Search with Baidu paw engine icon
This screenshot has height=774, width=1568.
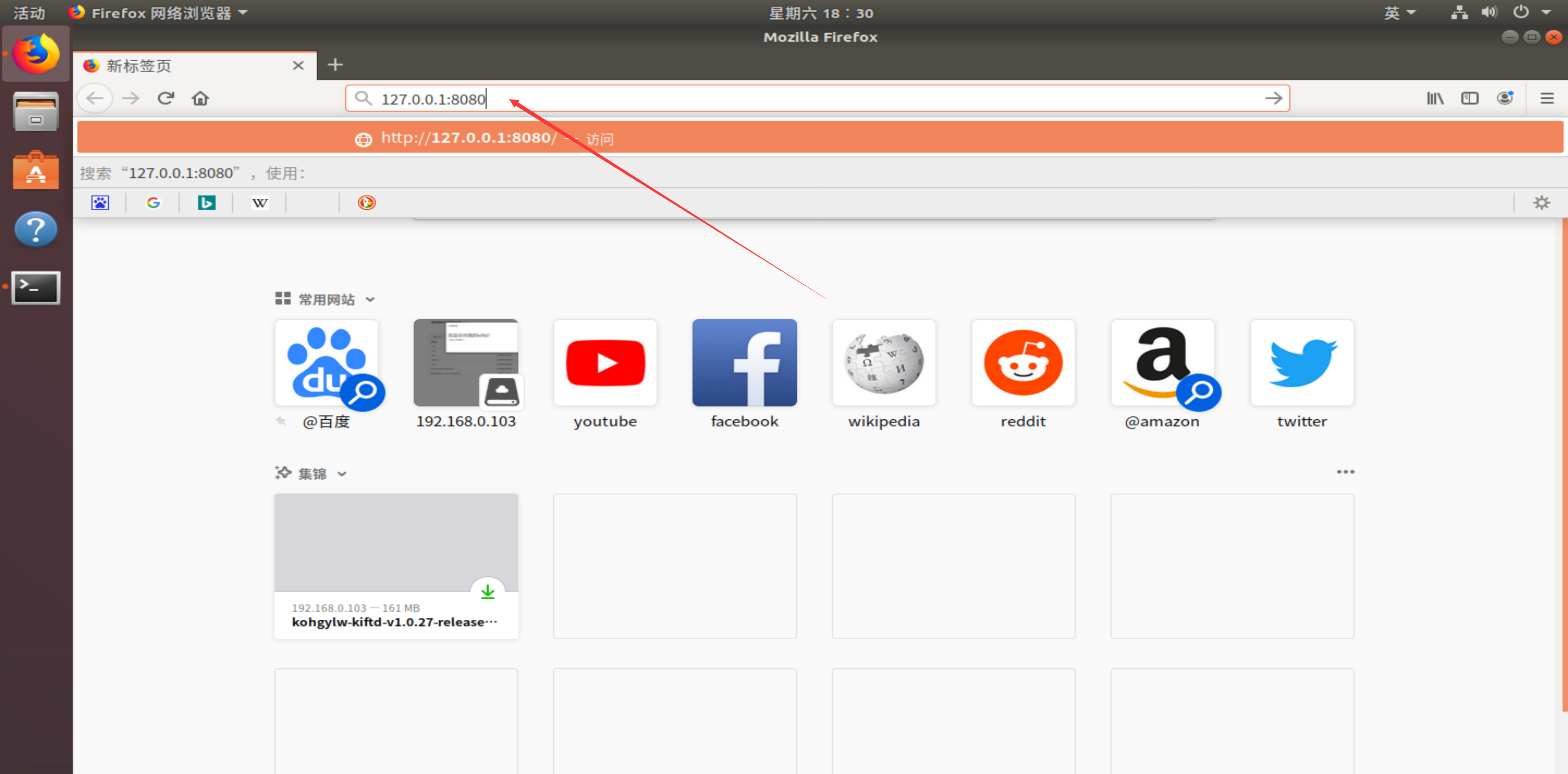(100, 202)
